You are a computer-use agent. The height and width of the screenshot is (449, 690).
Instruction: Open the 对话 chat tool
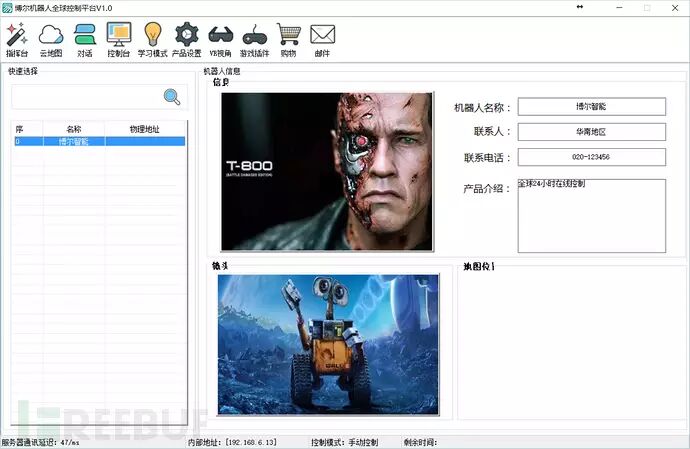84,40
